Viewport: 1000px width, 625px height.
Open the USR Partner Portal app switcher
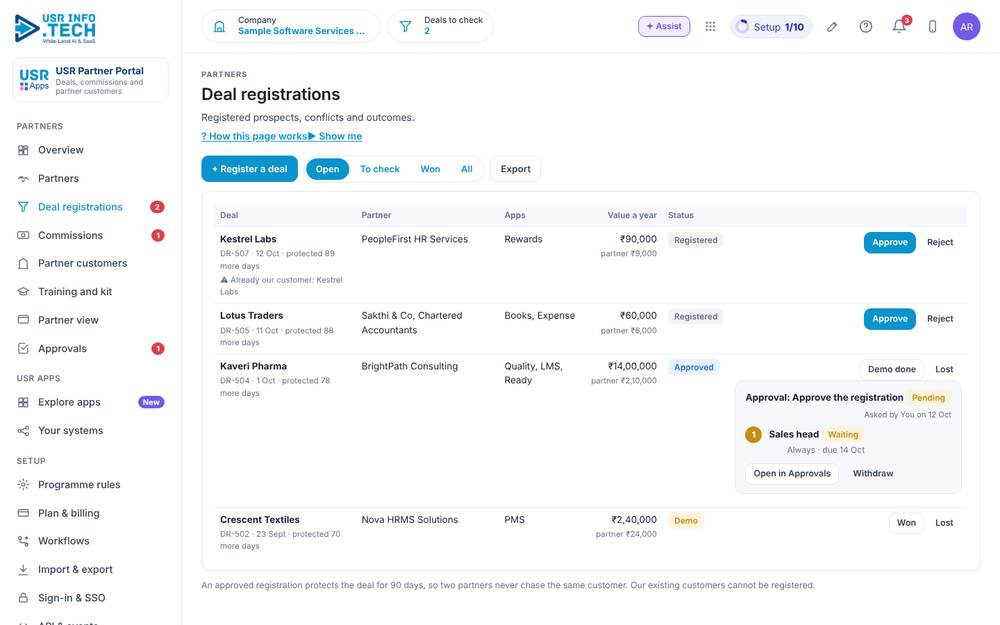click(91, 80)
